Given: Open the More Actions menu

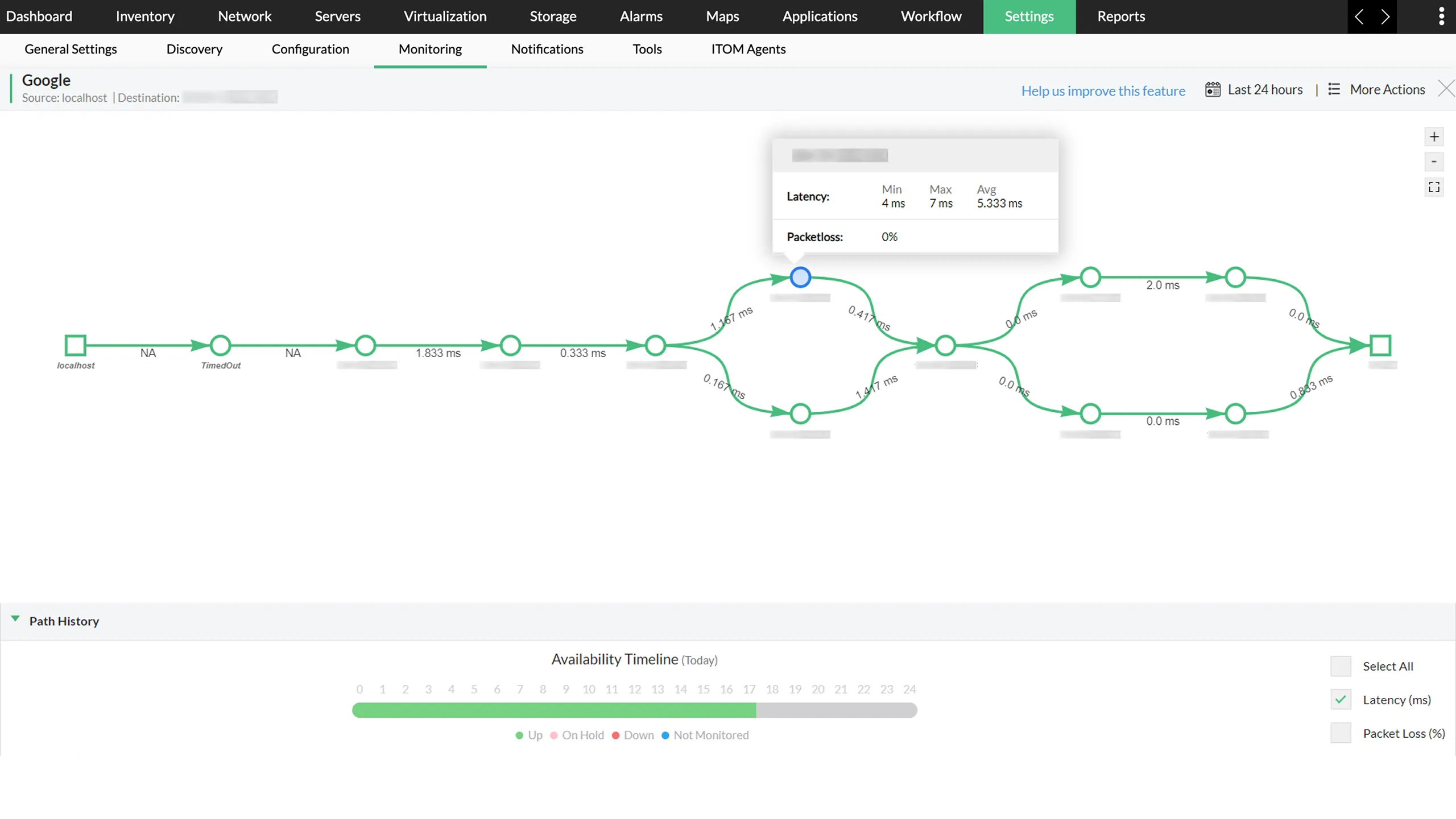Looking at the screenshot, I should pyautogui.click(x=1387, y=89).
